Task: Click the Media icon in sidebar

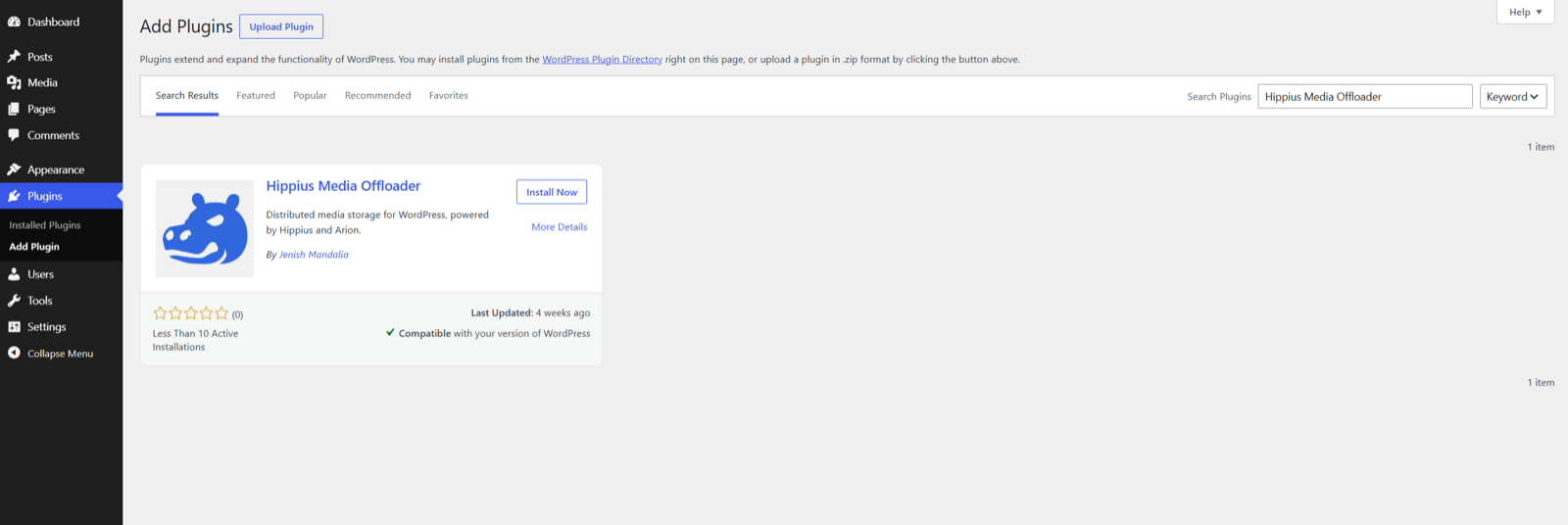Action: click(14, 83)
